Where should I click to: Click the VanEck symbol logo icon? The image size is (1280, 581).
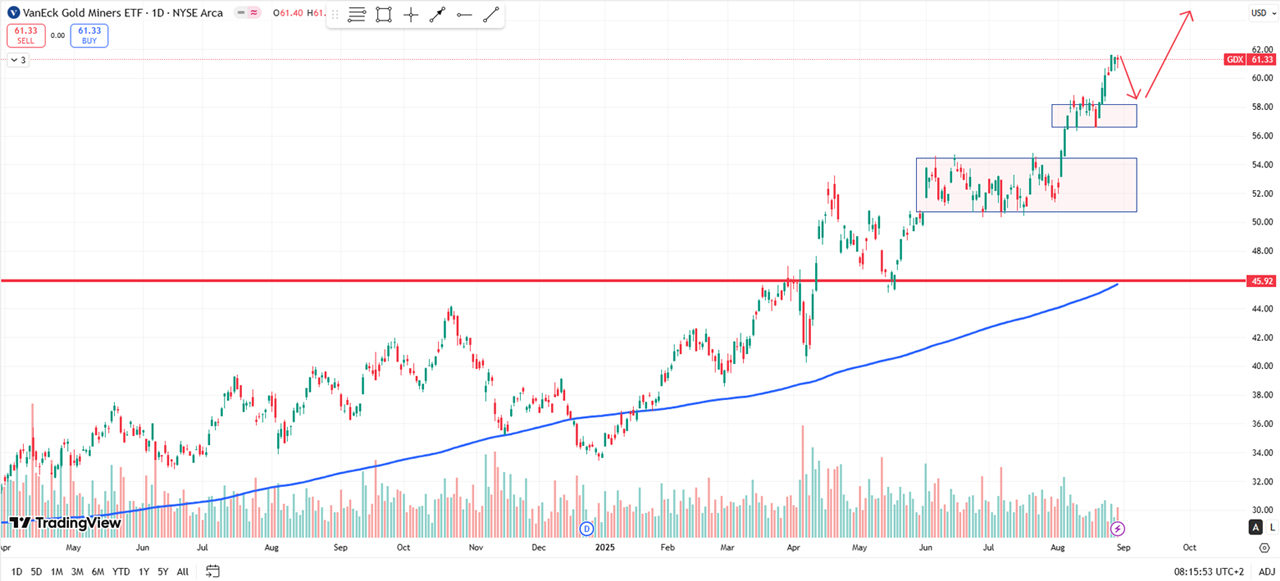[x=13, y=13]
